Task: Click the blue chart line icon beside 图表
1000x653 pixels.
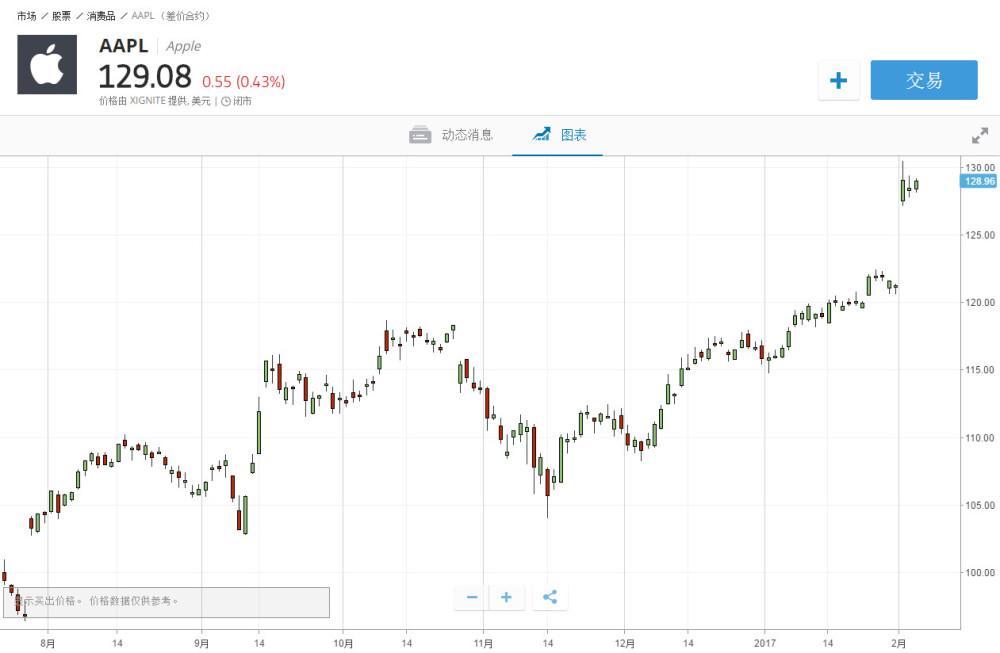Action: (541, 134)
